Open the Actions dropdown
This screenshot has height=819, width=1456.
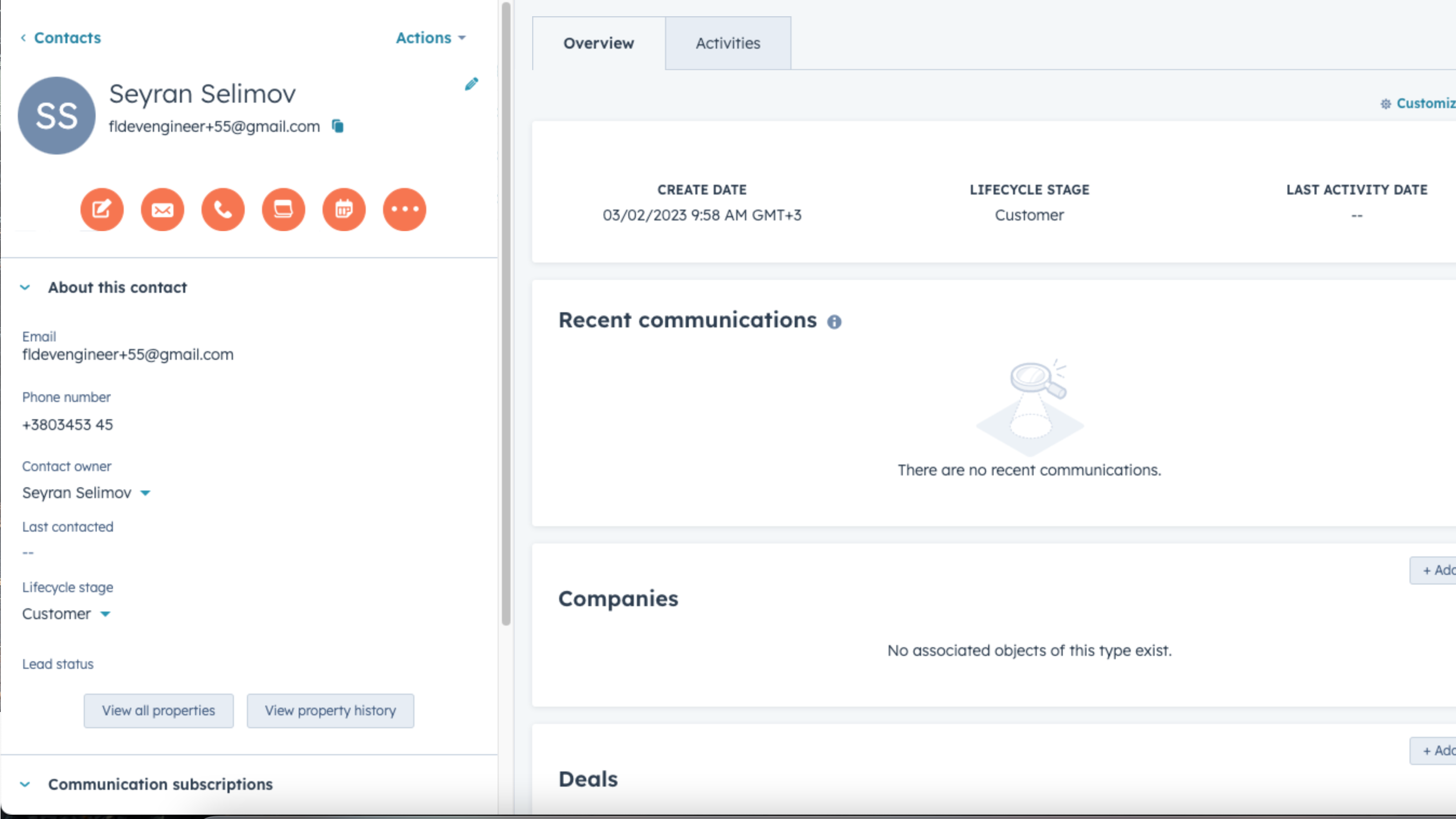click(431, 37)
